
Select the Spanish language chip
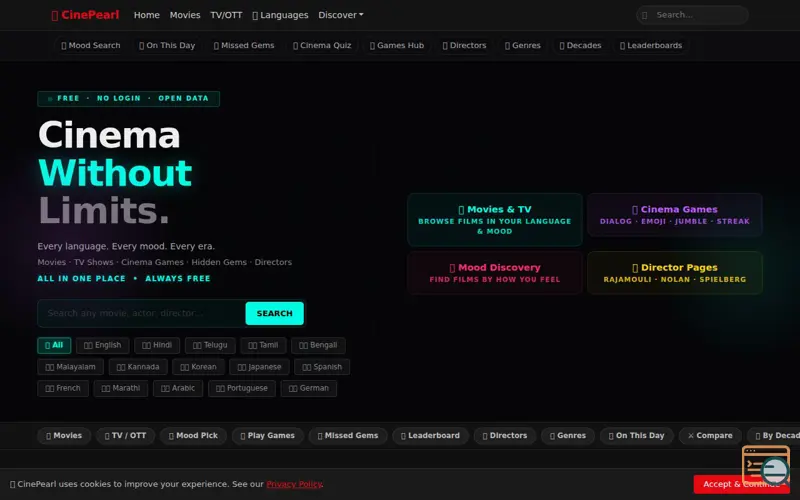coord(322,367)
